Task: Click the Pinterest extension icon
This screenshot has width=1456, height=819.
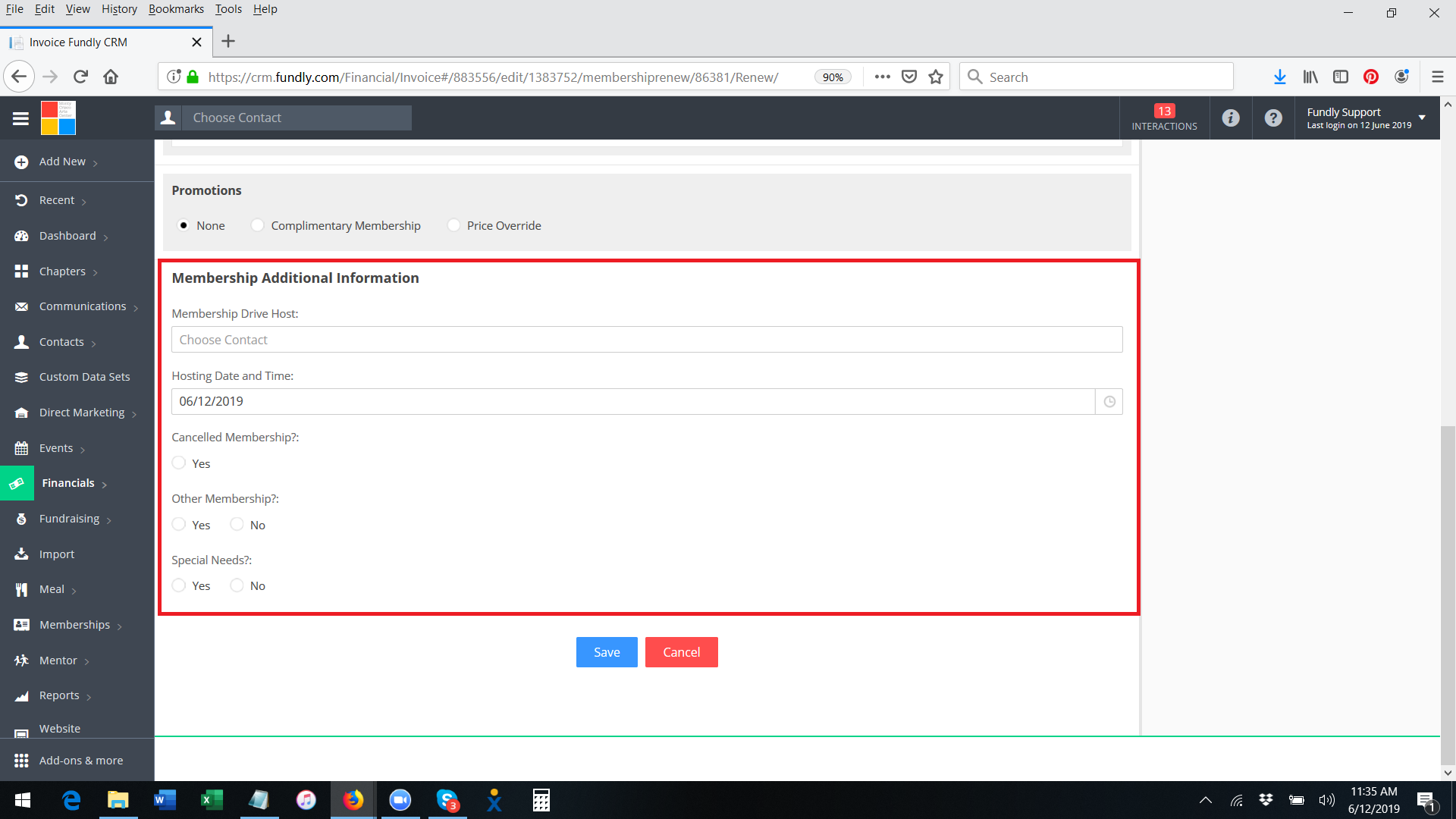Action: click(x=1370, y=77)
